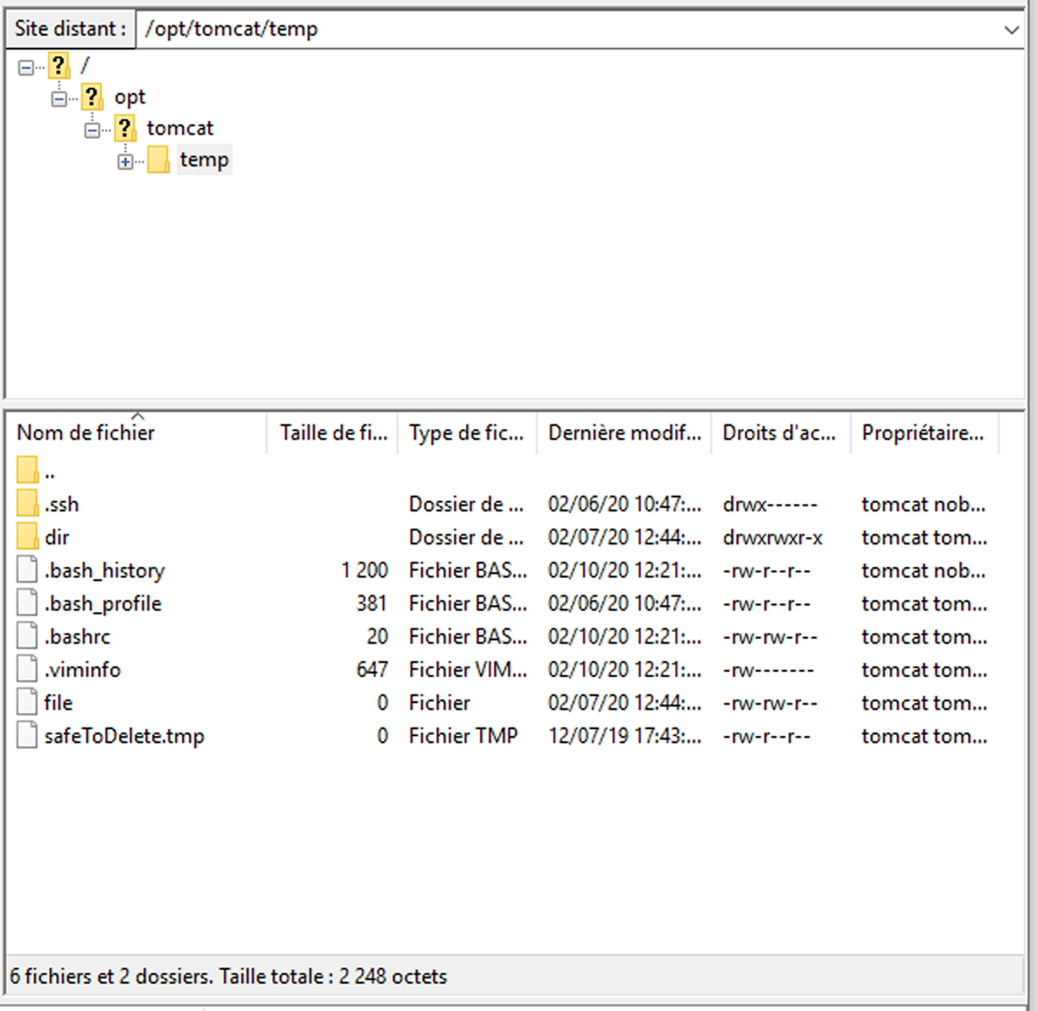1037x1011 pixels.
Task: Open the remote site path dropdown
Action: coord(1011,30)
